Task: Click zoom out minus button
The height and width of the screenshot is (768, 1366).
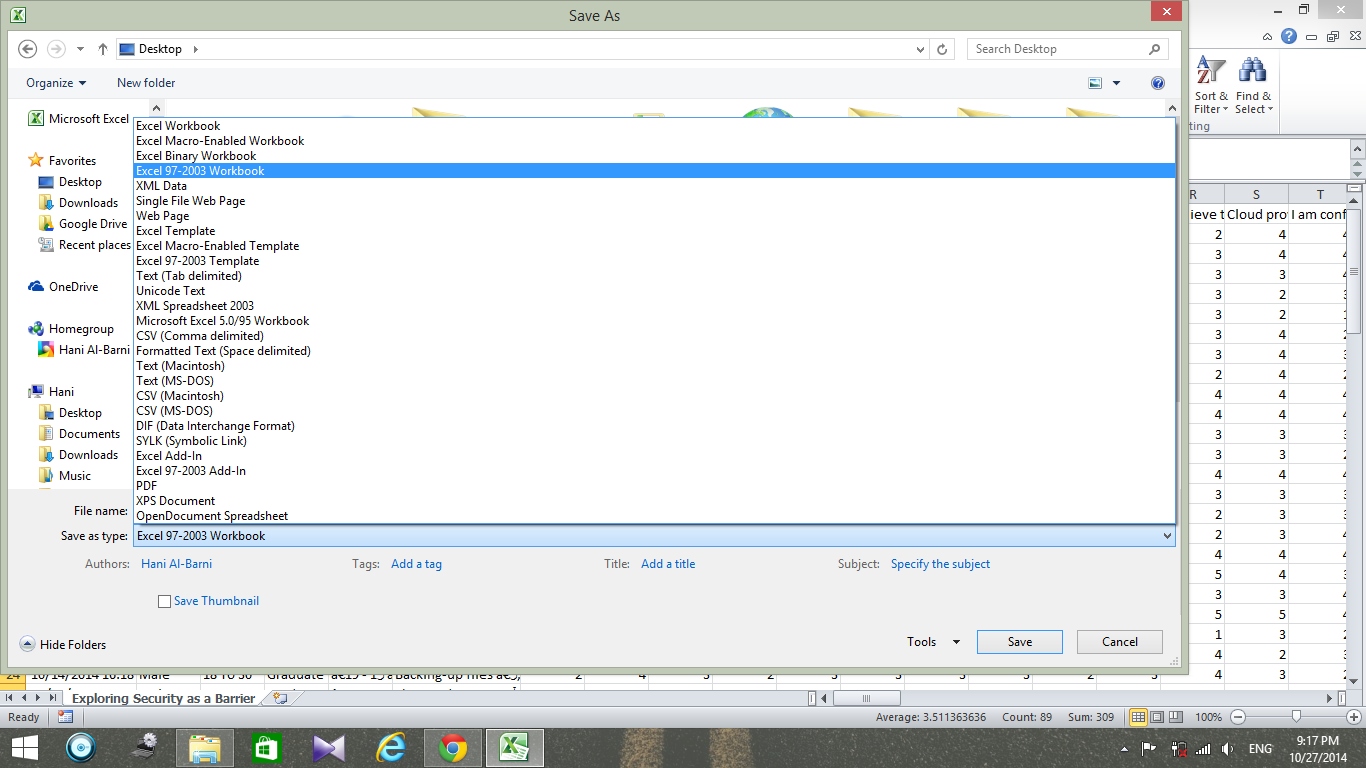Action: tap(1238, 717)
